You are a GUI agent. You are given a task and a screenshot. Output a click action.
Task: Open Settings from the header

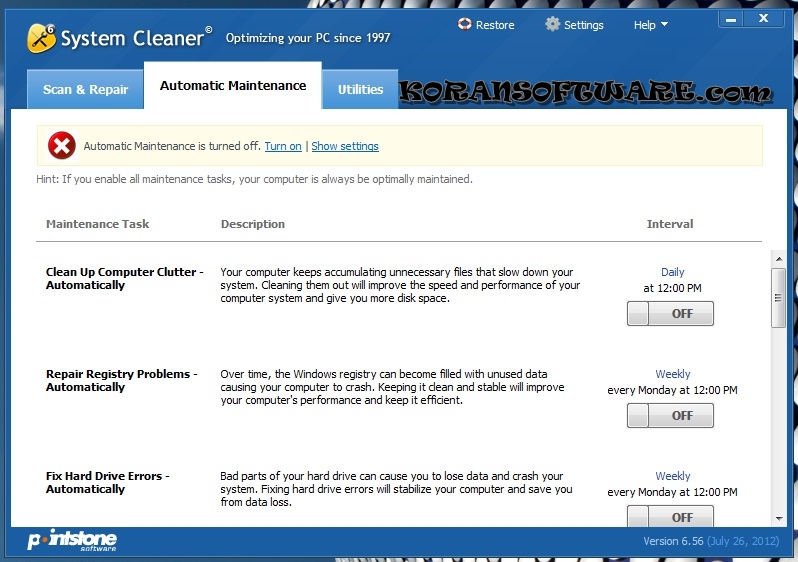(x=583, y=25)
